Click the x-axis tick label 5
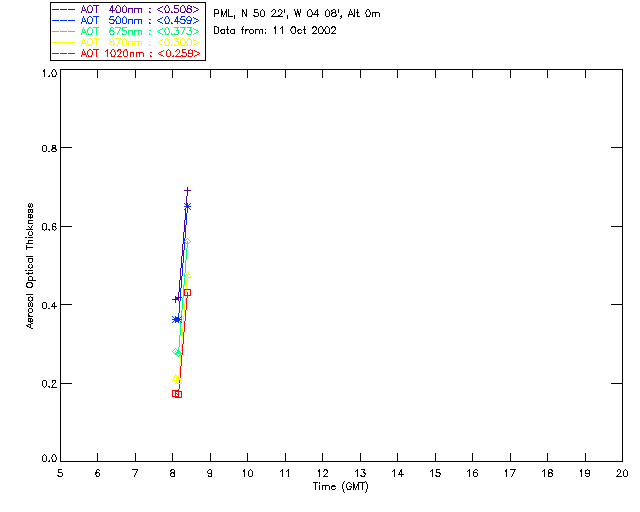Viewport: 640px width, 512px height. pyautogui.click(x=60, y=474)
